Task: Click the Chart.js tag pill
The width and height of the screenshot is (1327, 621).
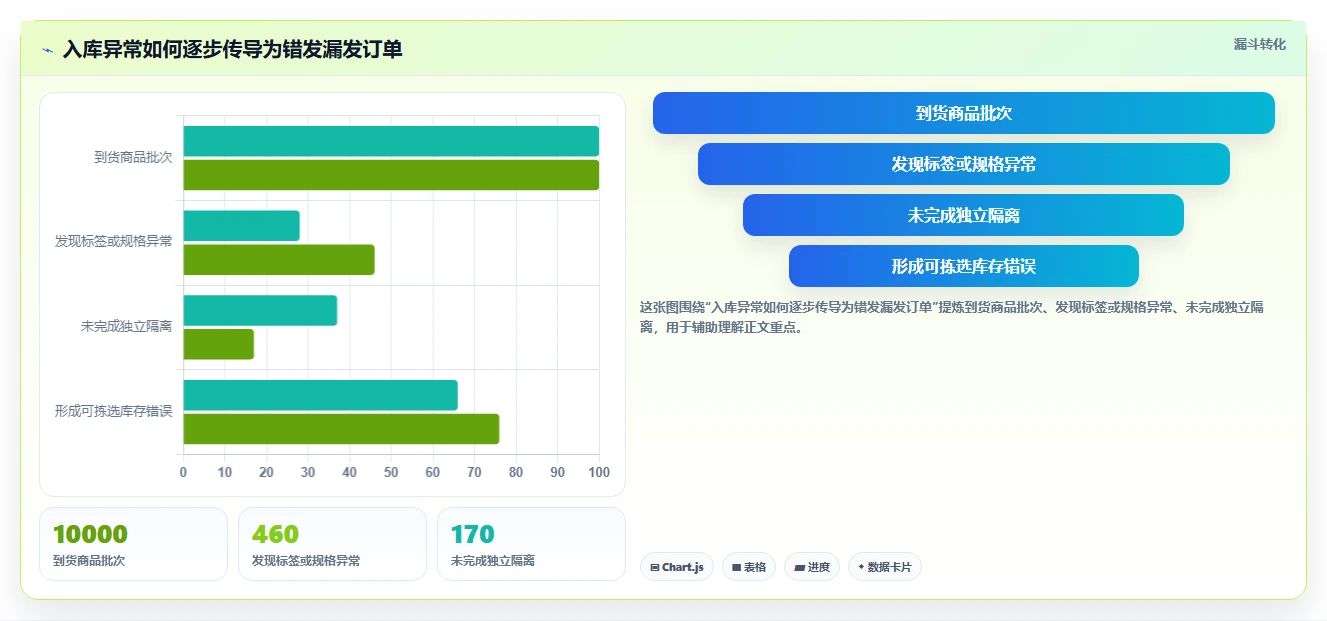Action: (676, 567)
